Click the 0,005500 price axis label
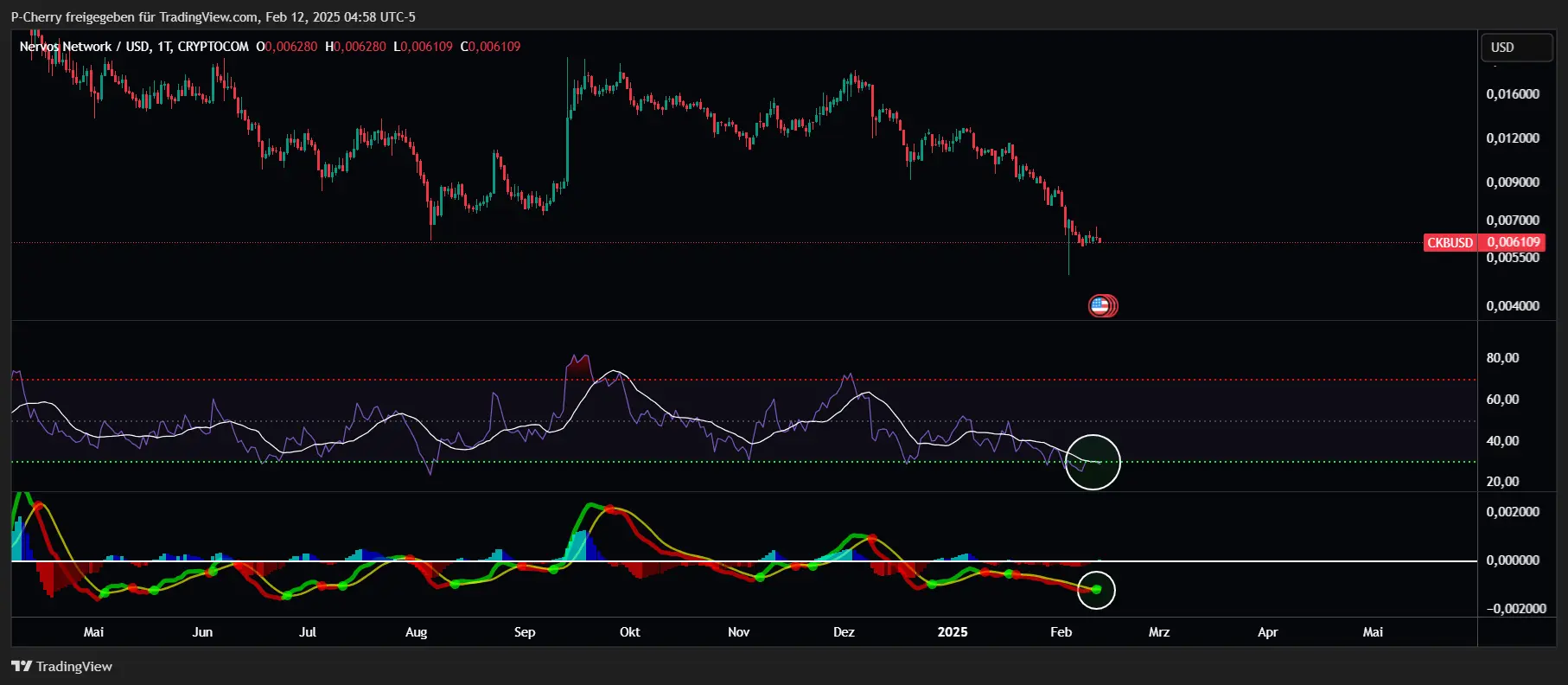Viewport: 1568px width, 685px height. click(1513, 258)
